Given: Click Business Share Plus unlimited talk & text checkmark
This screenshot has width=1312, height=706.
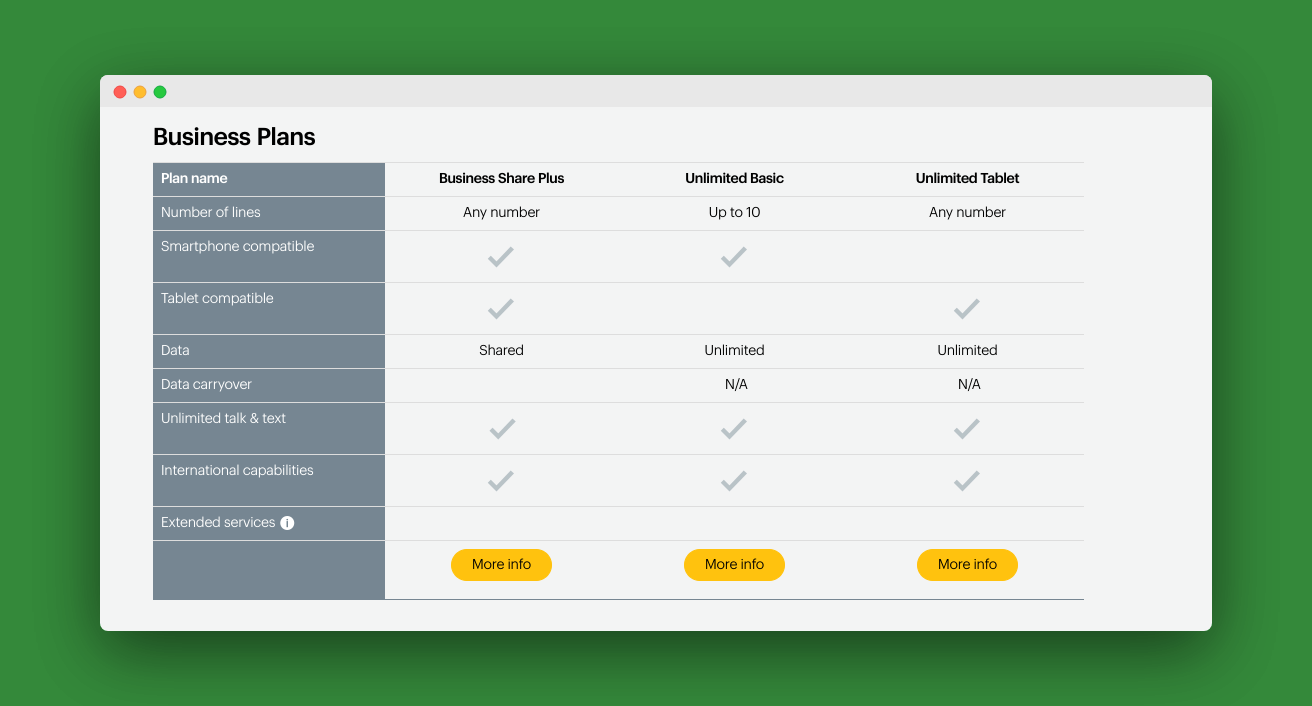Looking at the screenshot, I should [501, 429].
